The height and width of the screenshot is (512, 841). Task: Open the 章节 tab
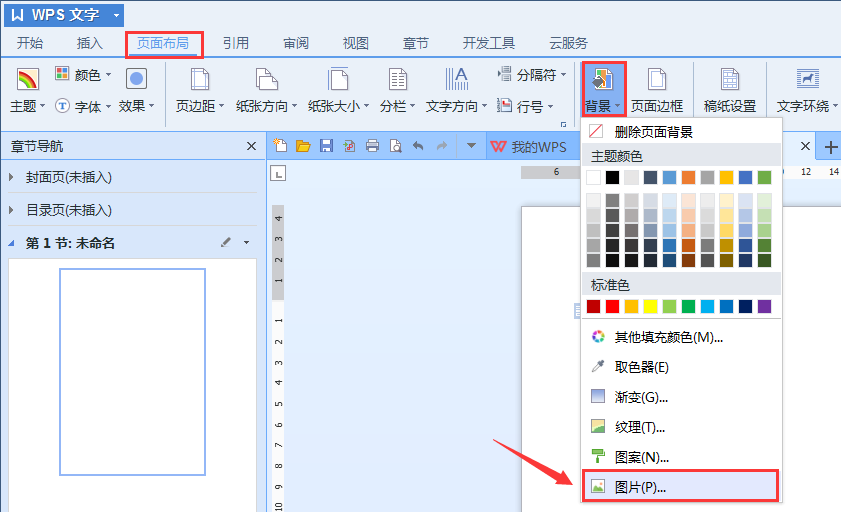point(416,43)
